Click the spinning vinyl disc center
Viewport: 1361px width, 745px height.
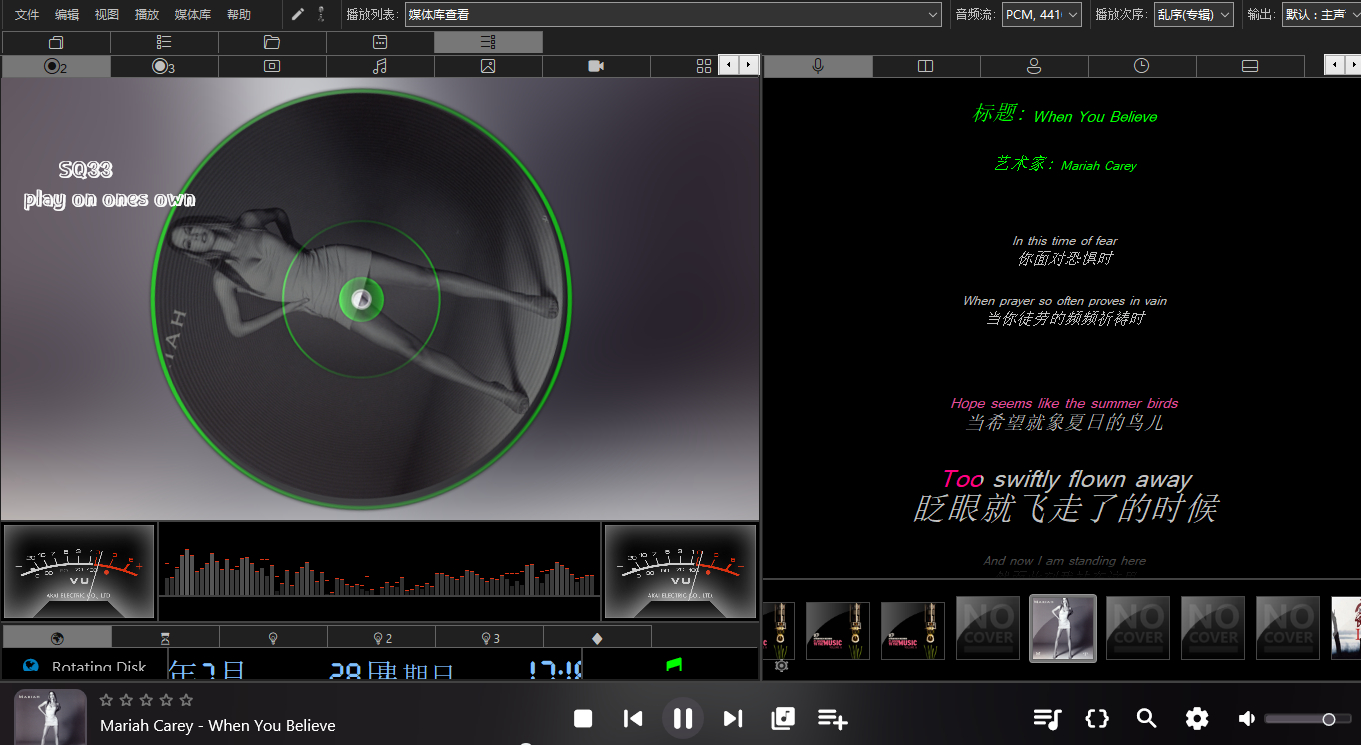point(361,298)
